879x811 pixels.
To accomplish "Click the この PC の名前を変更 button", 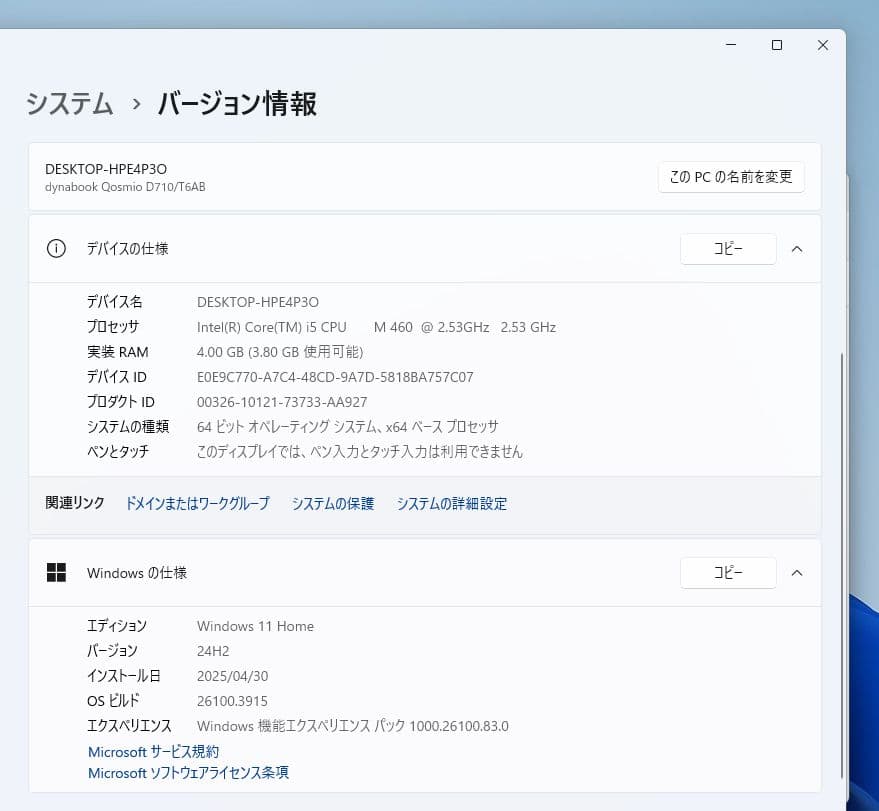I will tap(731, 177).
